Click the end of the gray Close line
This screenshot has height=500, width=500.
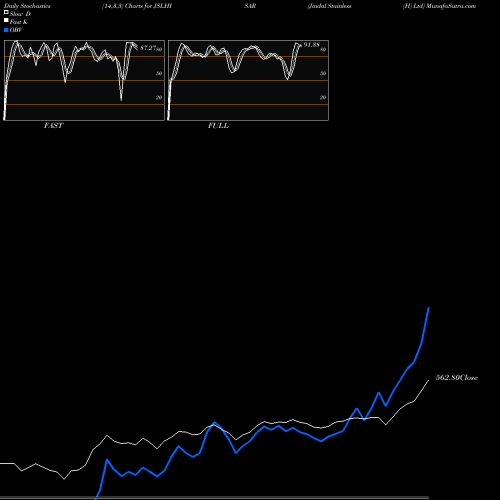tap(429, 380)
